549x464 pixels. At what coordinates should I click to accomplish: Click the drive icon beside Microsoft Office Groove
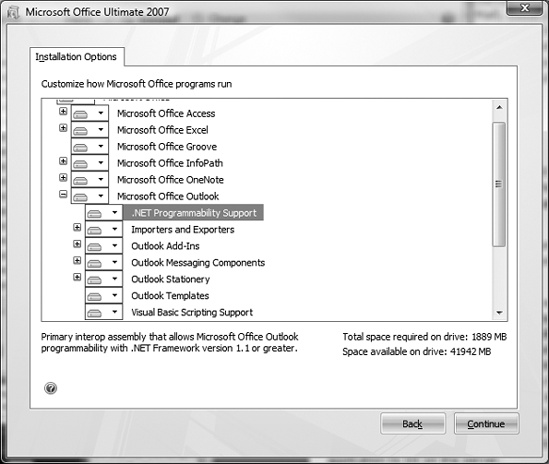[81, 147]
